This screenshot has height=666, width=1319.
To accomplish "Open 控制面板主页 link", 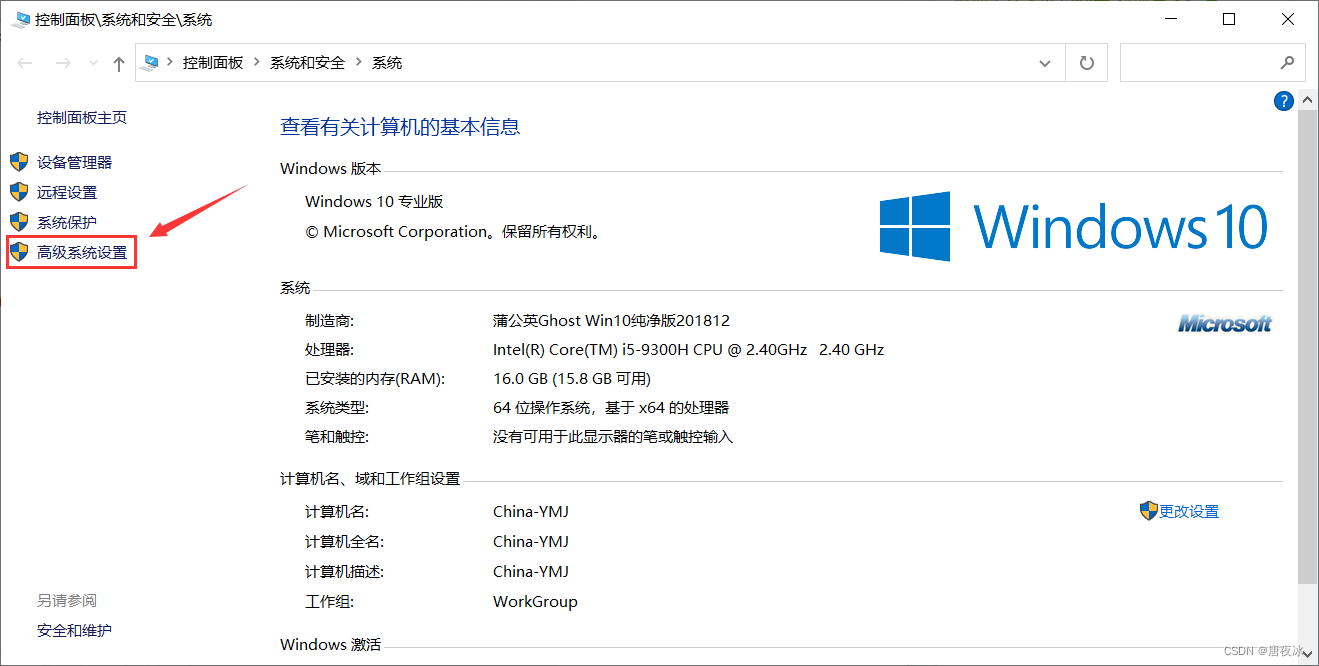I will tap(81, 117).
